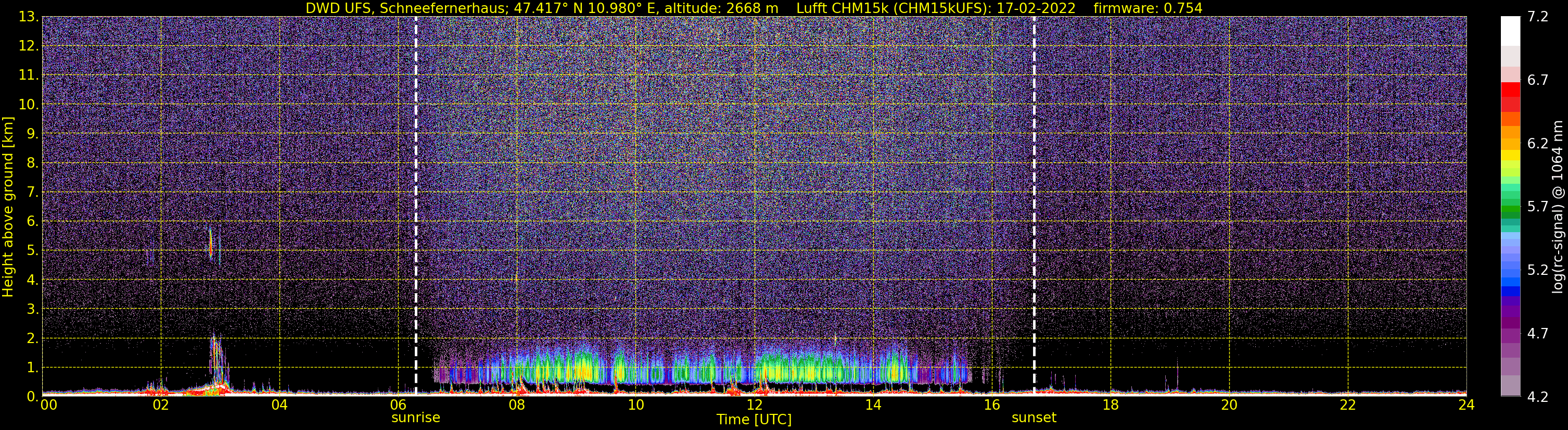Click the dashed white sunrise marker line
Image resolution: width=1568 pixels, height=430 pixels.
416,206
